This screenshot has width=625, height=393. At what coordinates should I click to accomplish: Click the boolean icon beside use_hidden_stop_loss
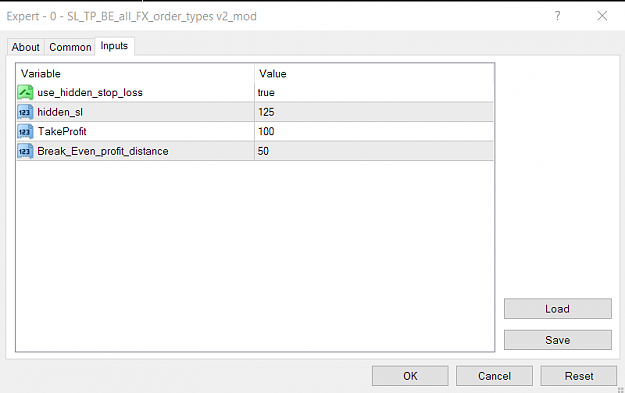point(25,92)
